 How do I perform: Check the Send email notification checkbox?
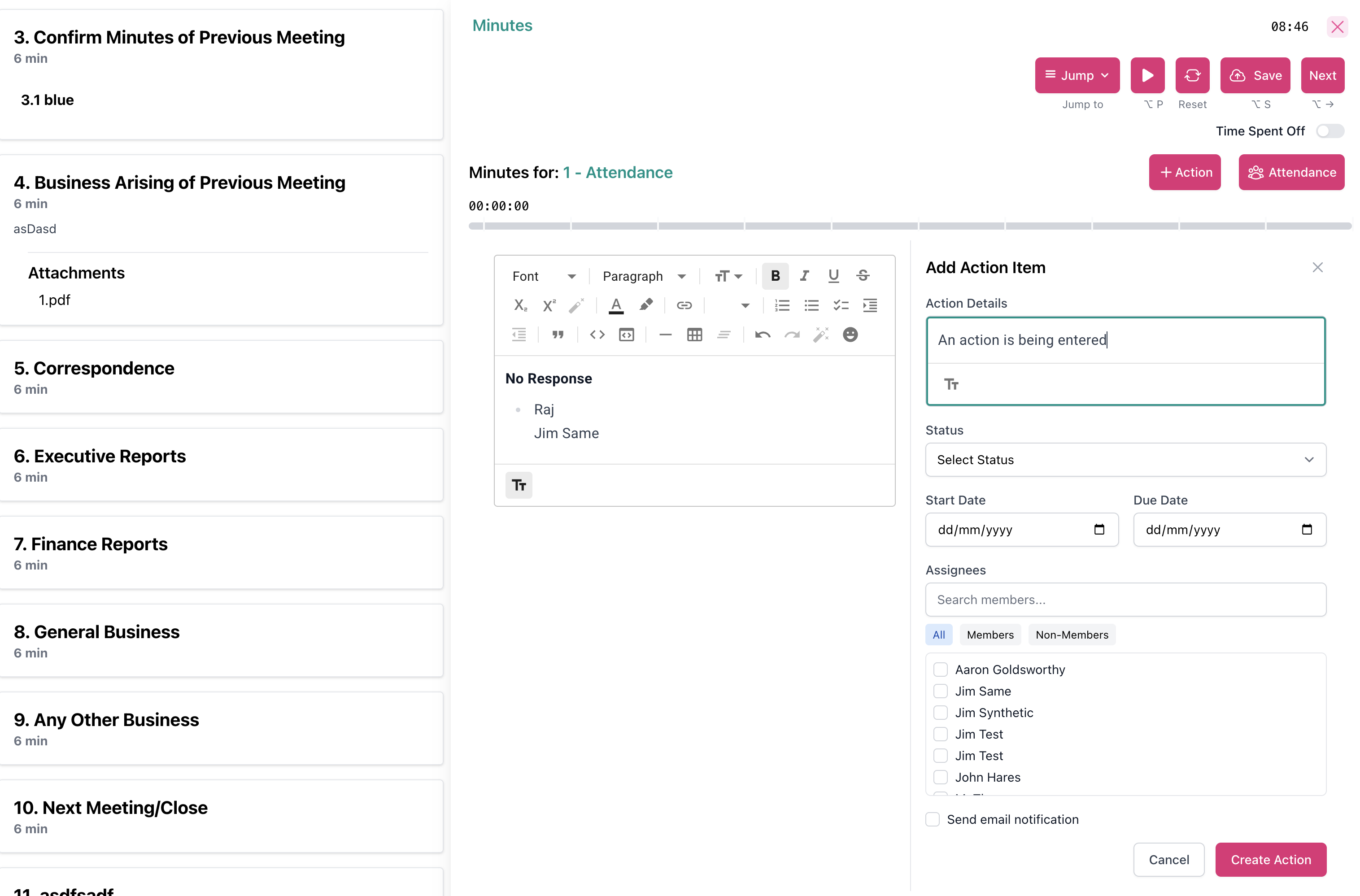pyautogui.click(x=932, y=819)
